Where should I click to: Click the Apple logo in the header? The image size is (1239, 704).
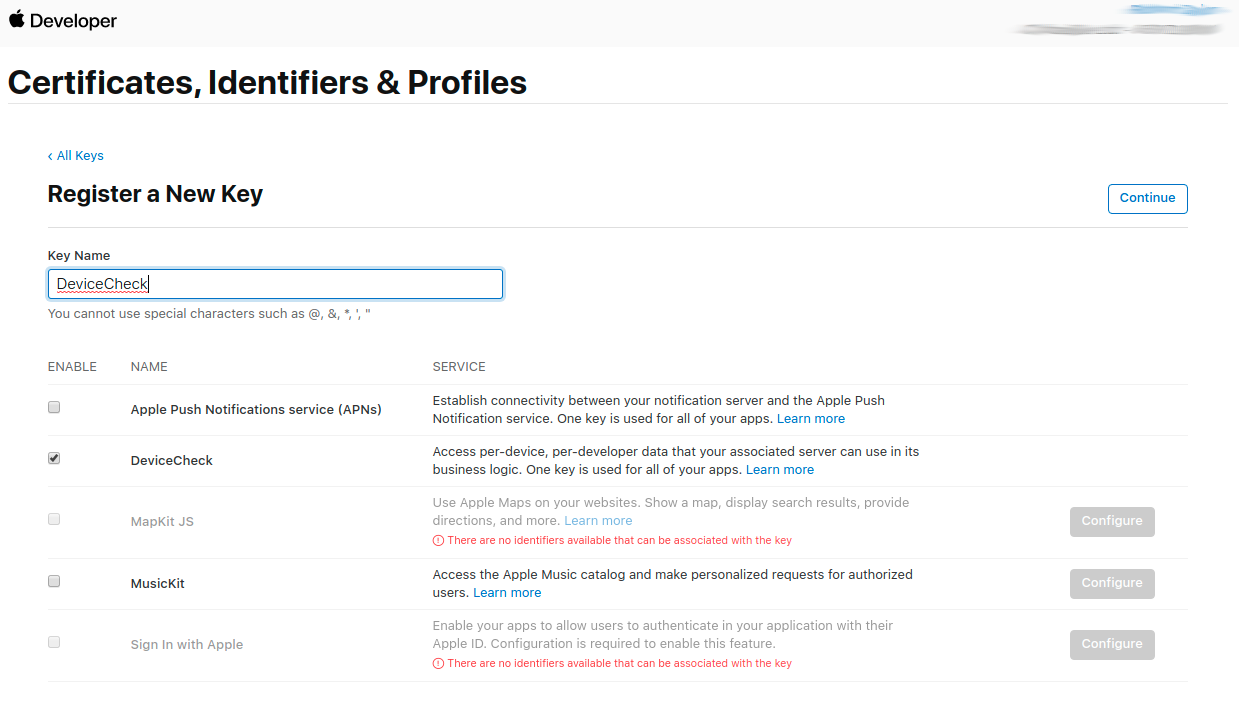17,20
